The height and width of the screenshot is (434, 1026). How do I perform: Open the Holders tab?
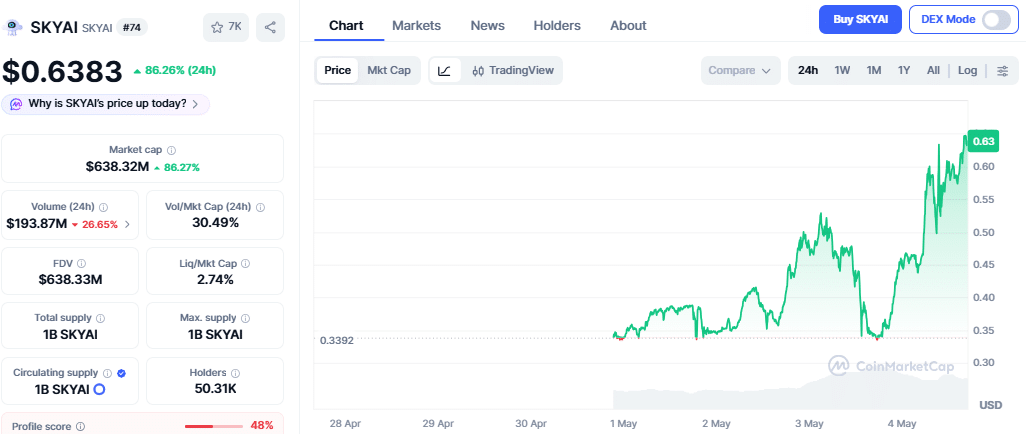(557, 26)
